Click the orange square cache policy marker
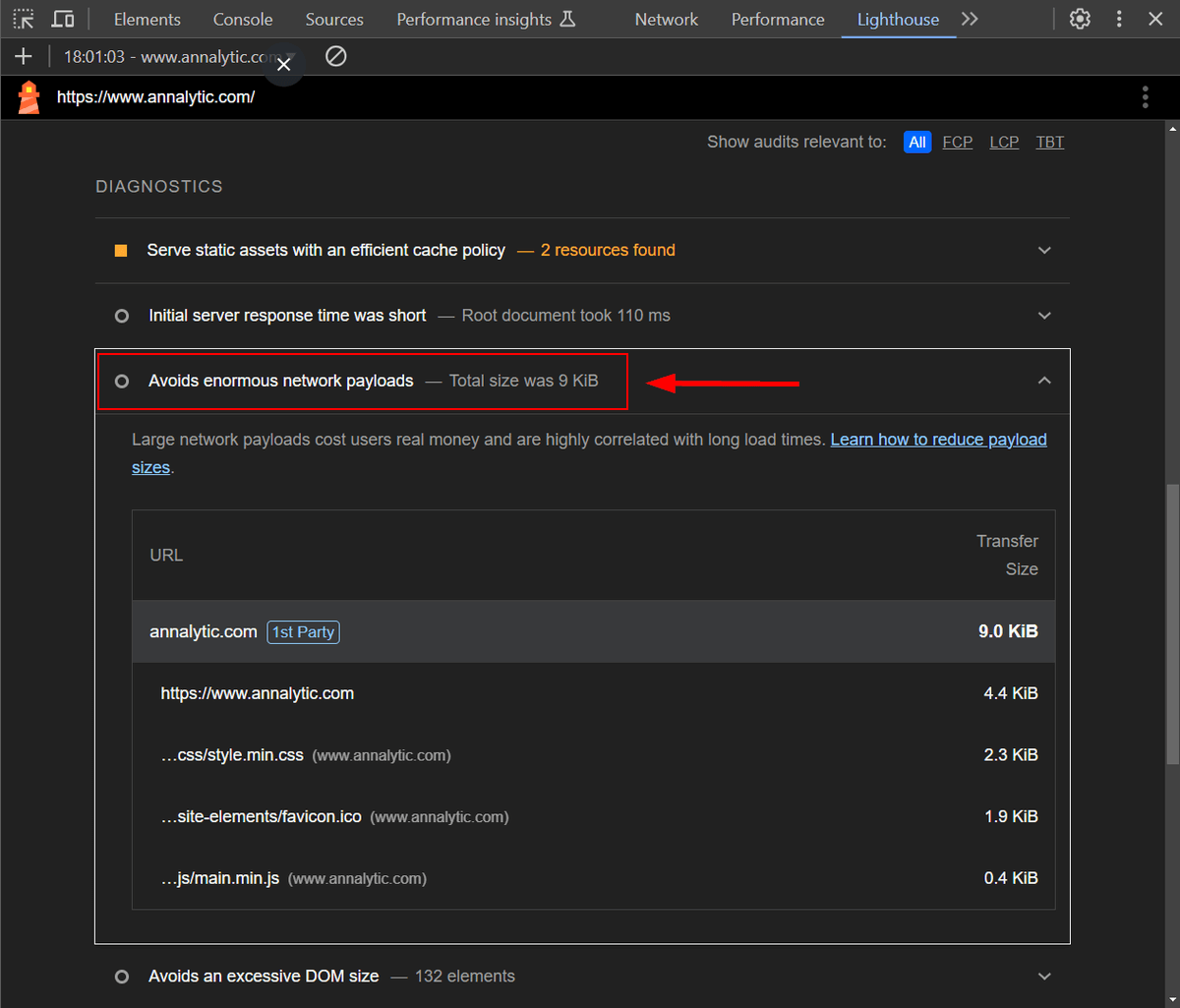 pyautogui.click(x=121, y=251)
